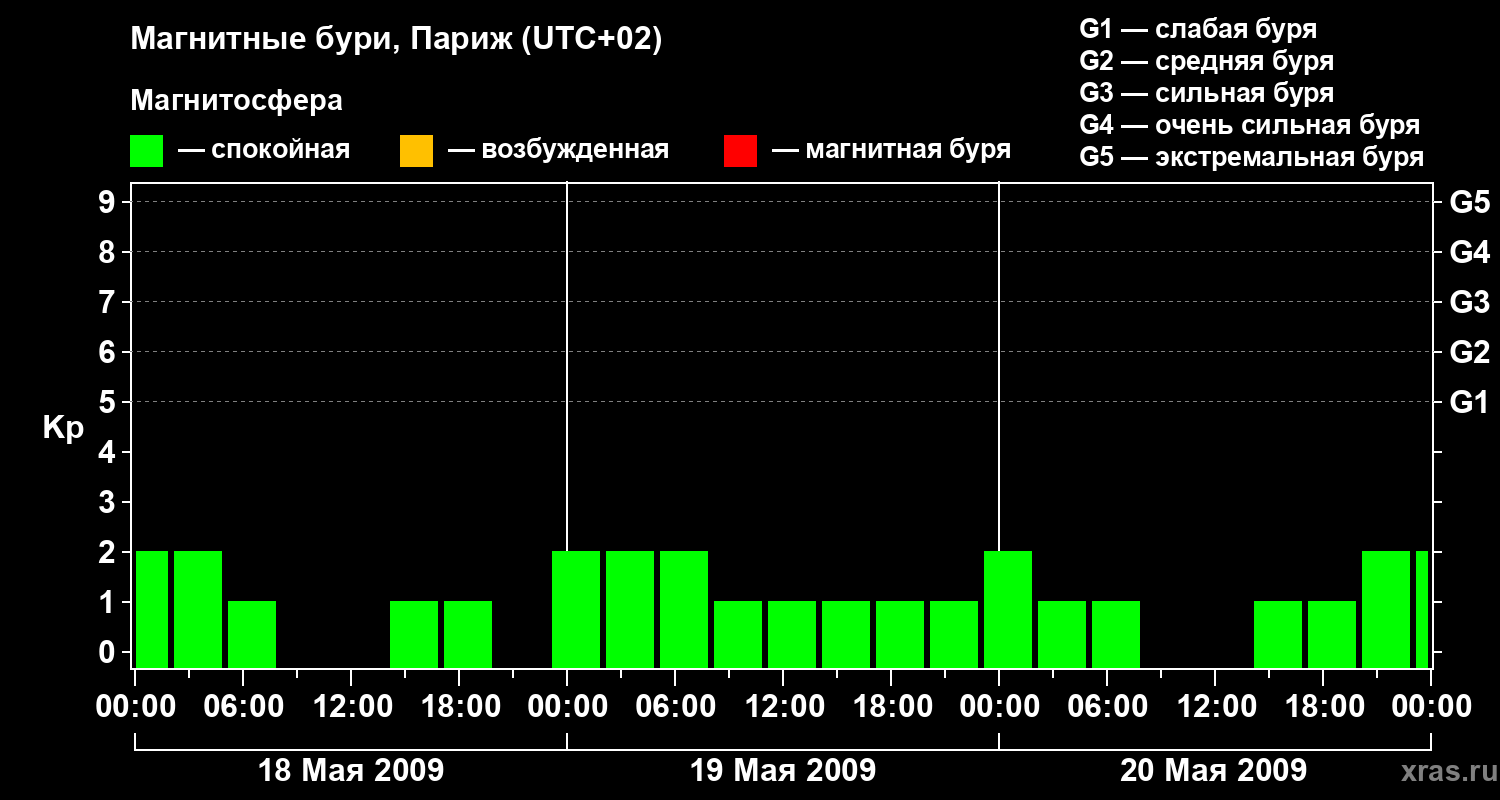
Task: Click 19 May's 12:00–15:00 bar
Action: [x=792, y=634]
